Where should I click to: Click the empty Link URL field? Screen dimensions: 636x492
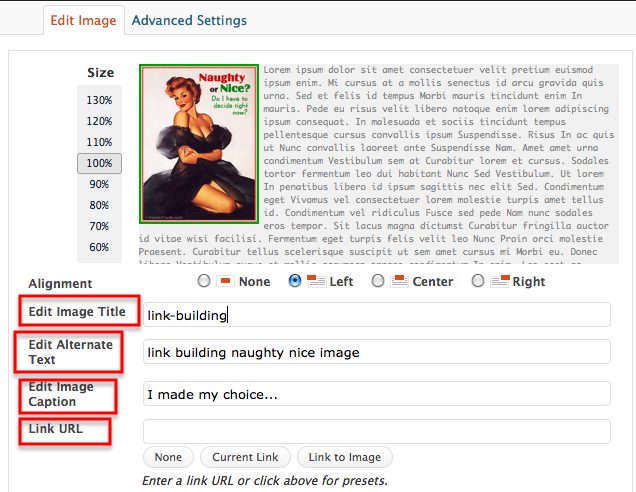click(x=377, y=432)
